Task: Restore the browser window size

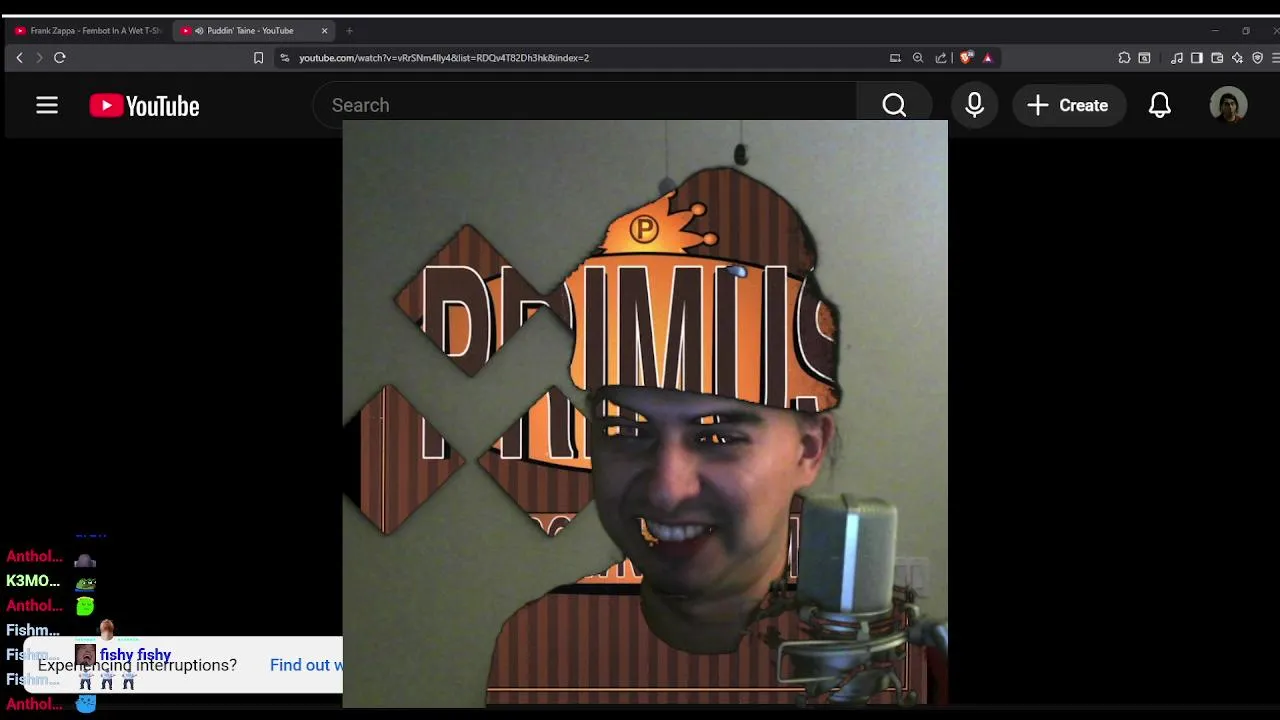Action: (1246, 31)
